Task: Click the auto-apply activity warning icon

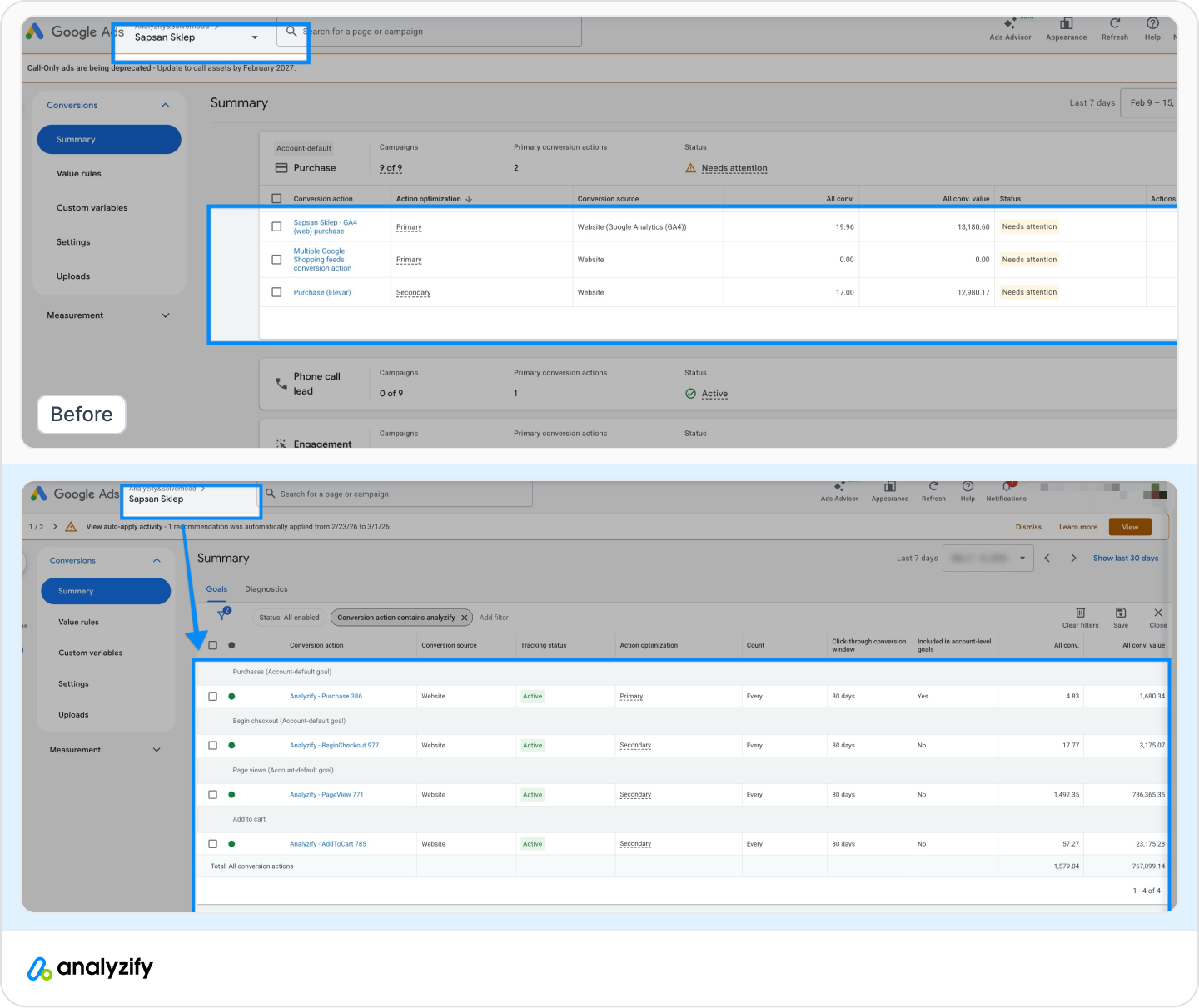Action: pos(71,527)
